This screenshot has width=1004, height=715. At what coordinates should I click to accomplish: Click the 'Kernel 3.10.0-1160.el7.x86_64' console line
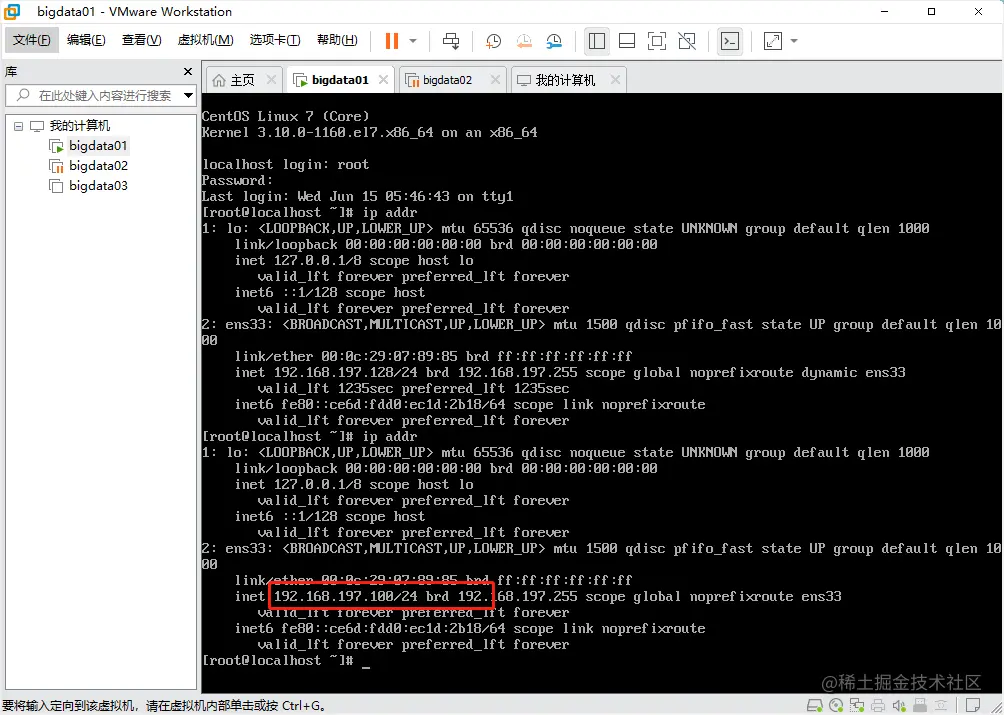point(369,133)
